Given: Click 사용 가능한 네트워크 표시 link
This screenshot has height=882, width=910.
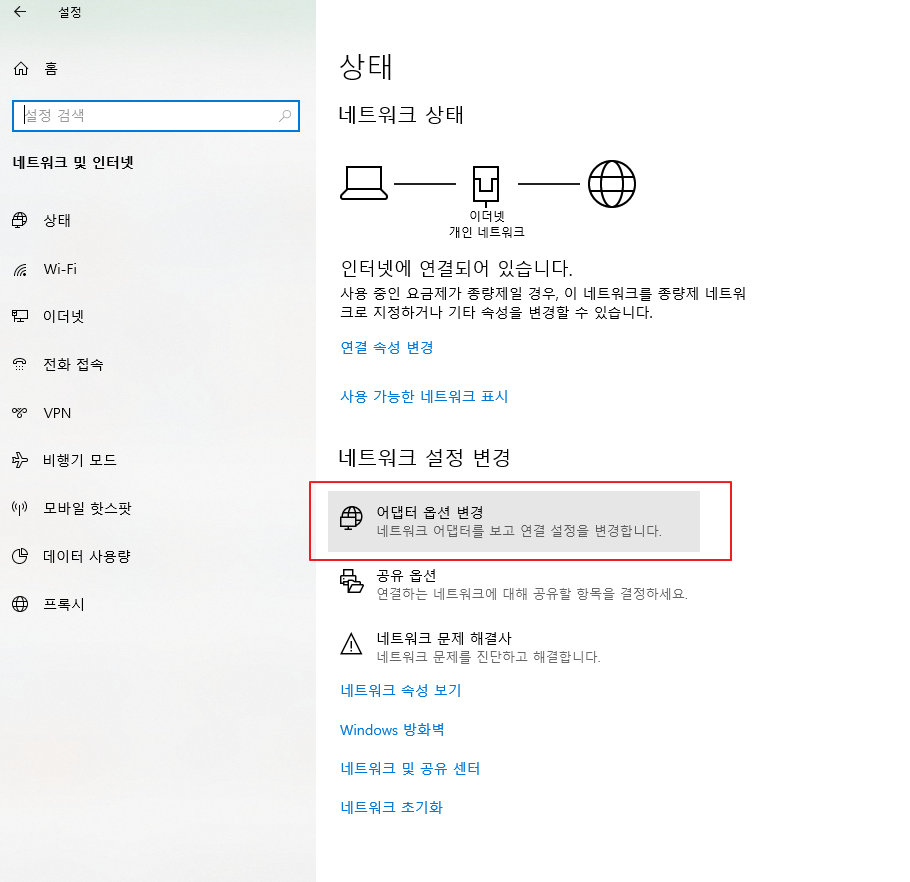Looking at the screenshot, I should (424, 396).
